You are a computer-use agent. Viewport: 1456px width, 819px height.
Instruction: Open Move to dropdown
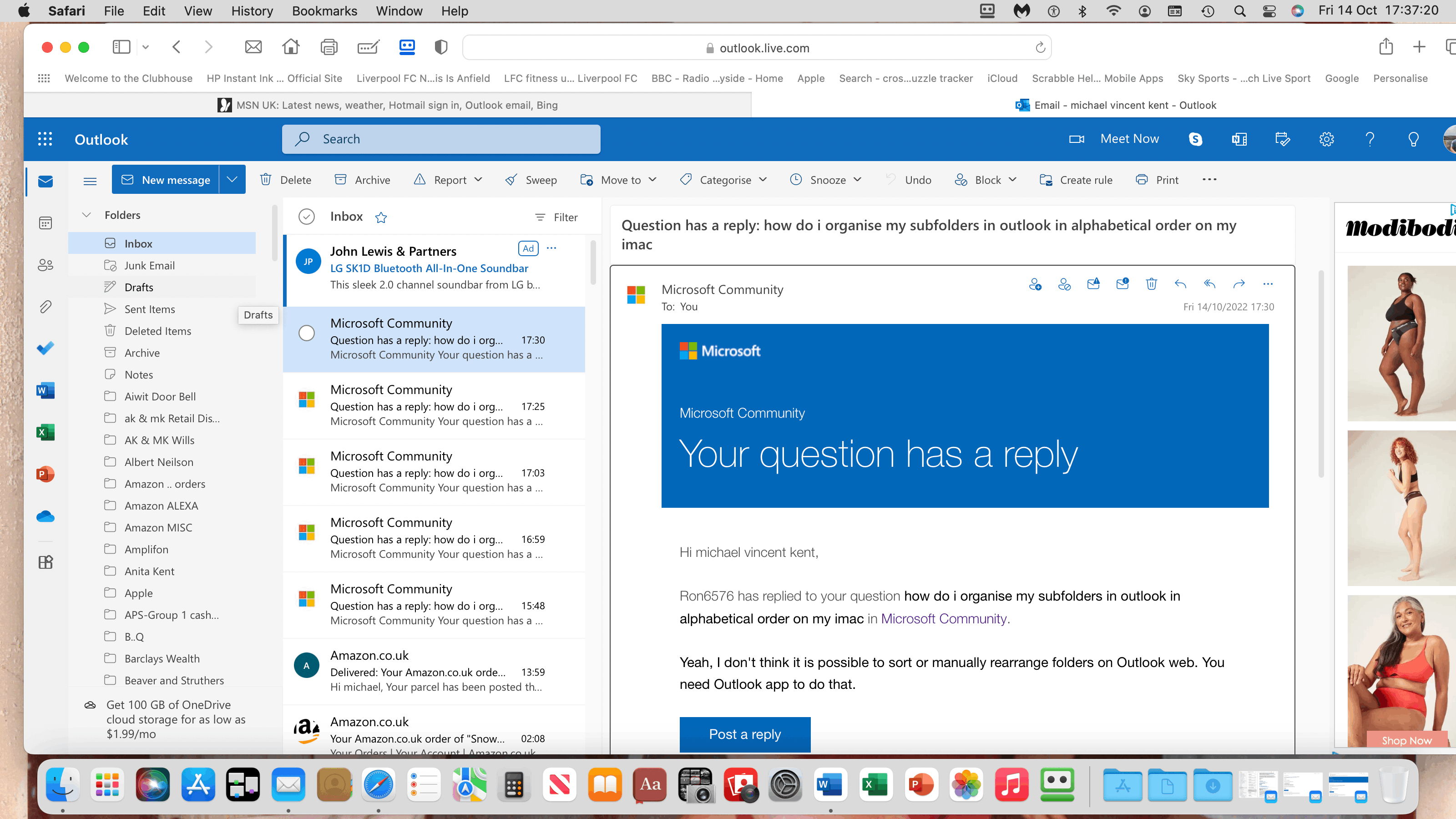click(x=619, y=180)
